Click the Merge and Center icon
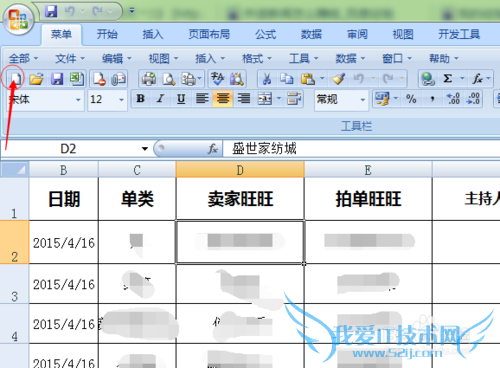The height and width of the screenshot is (368, 500). (265, 99)
